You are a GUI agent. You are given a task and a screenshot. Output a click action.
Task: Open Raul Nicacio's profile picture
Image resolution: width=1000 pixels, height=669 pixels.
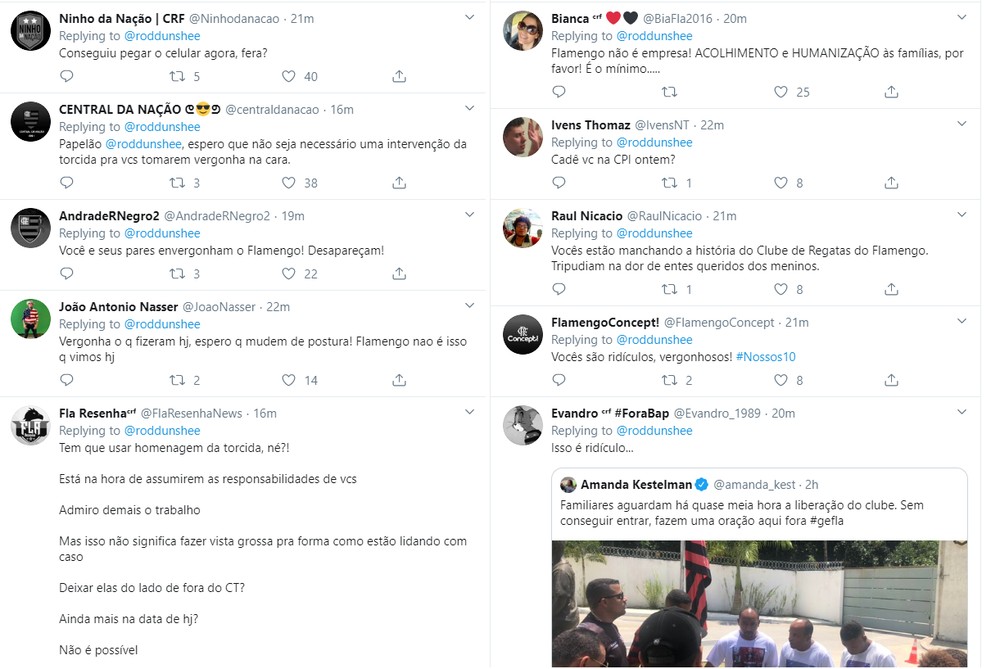(x=522, y=228)
